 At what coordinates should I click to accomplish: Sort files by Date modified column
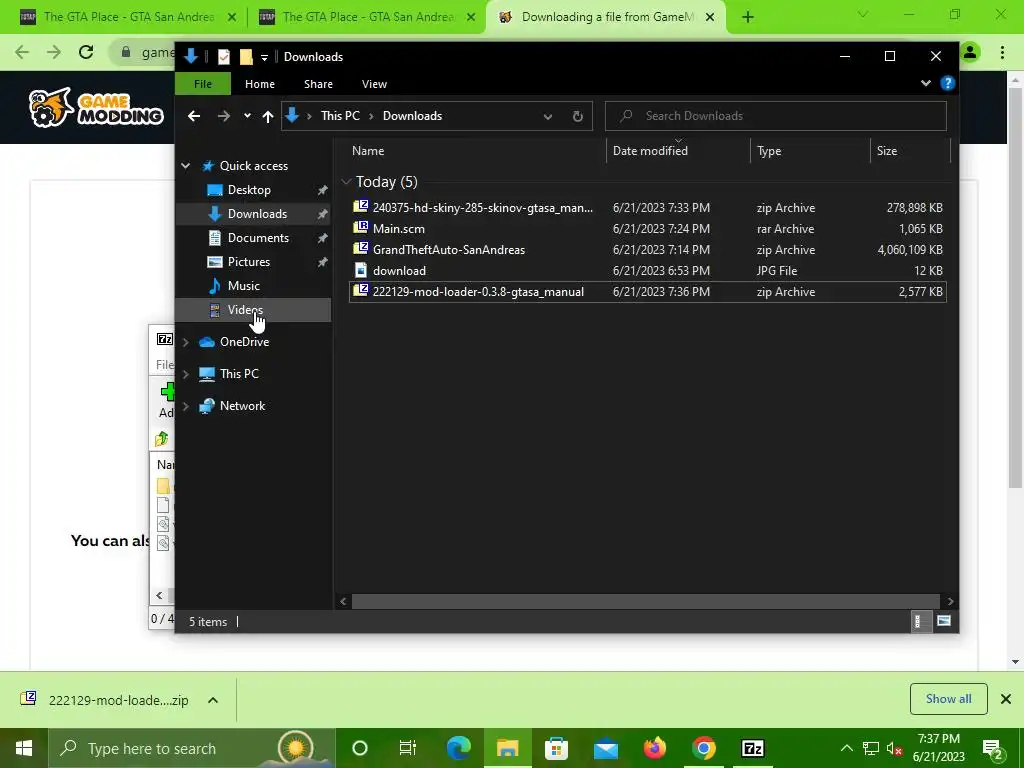[x=650, y=151]
